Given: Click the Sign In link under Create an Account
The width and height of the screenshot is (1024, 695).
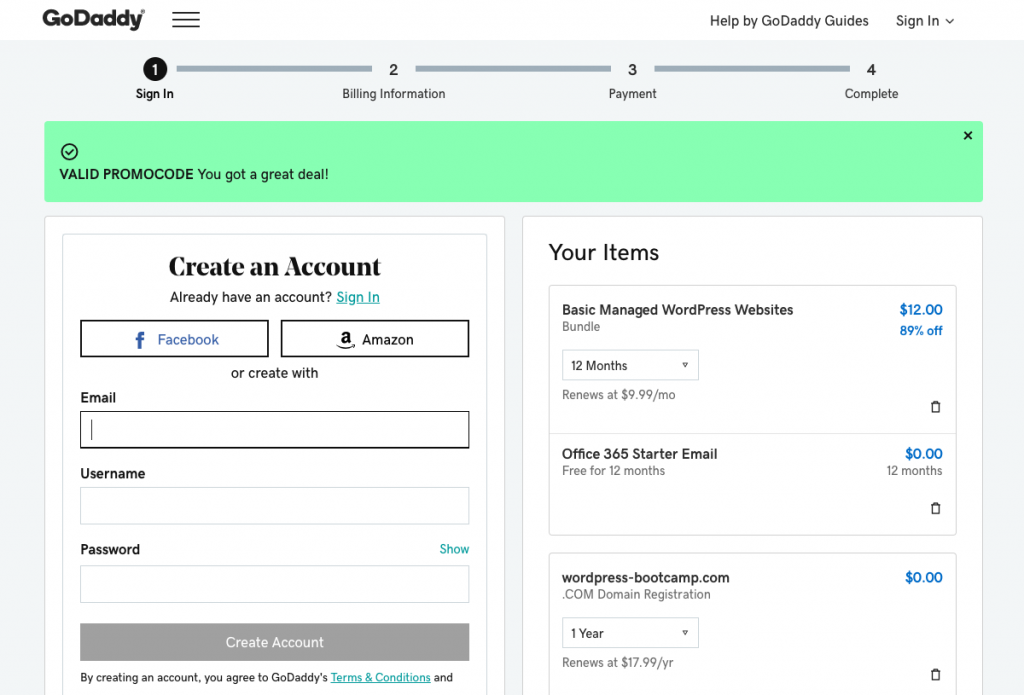Looking at the screenshot, I should click(358, 297).
